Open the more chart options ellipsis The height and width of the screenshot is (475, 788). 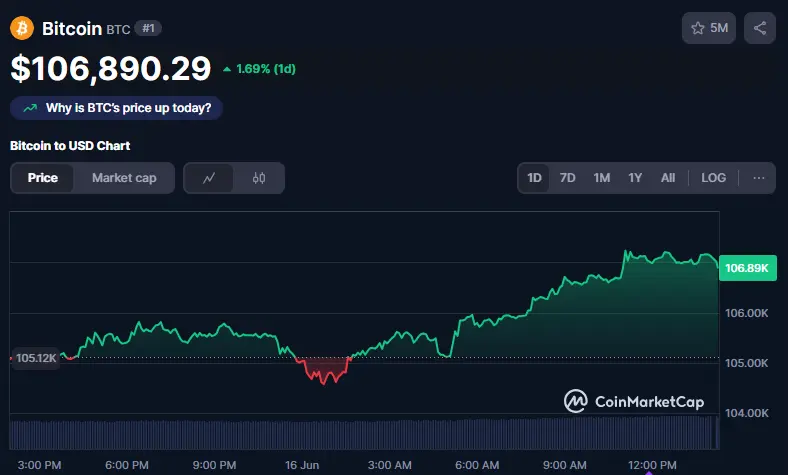[x=759, y=178]
